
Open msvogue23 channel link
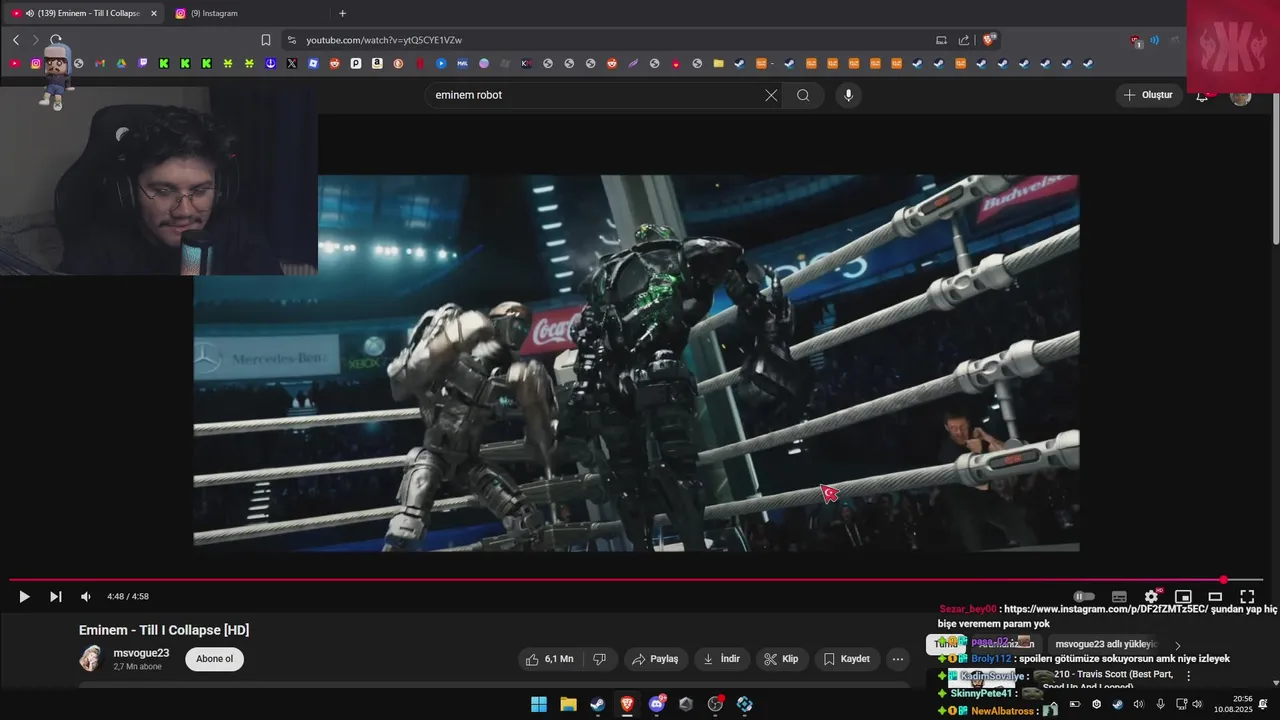(x=141, y=653)
